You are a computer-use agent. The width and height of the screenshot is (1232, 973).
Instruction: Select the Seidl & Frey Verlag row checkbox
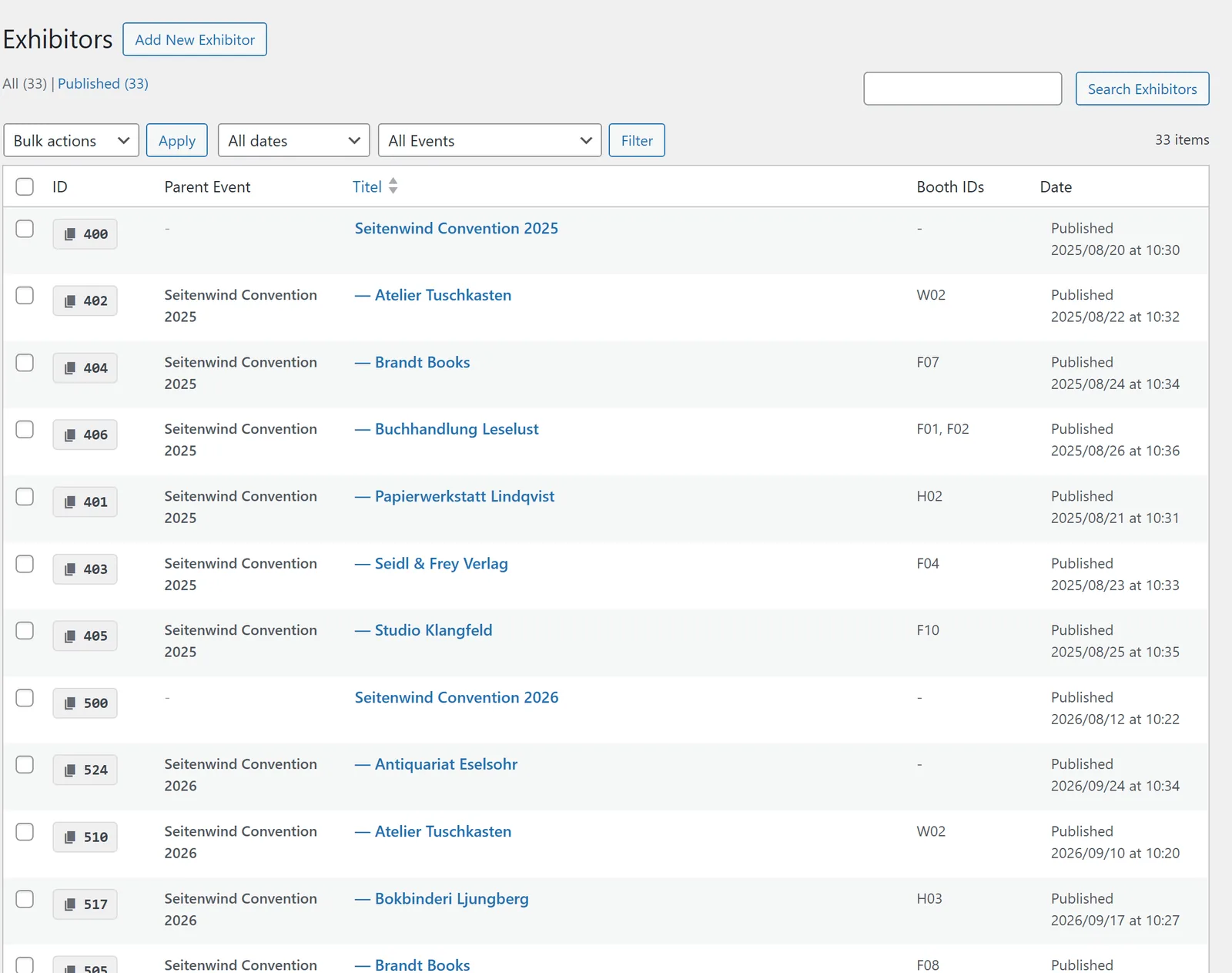[25, 564]
